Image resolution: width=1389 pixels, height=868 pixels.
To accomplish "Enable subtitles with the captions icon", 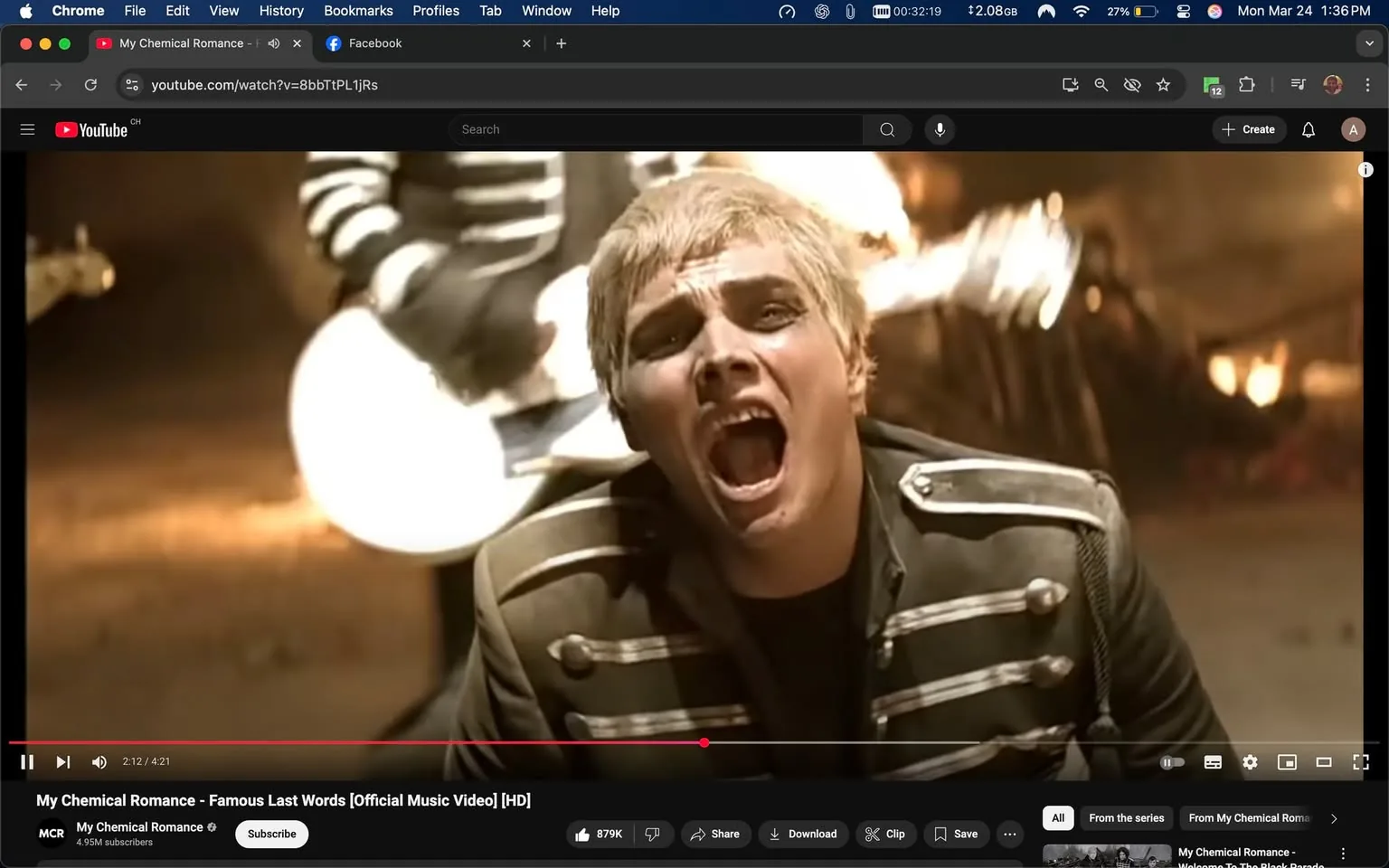I will coord(1213,761).
